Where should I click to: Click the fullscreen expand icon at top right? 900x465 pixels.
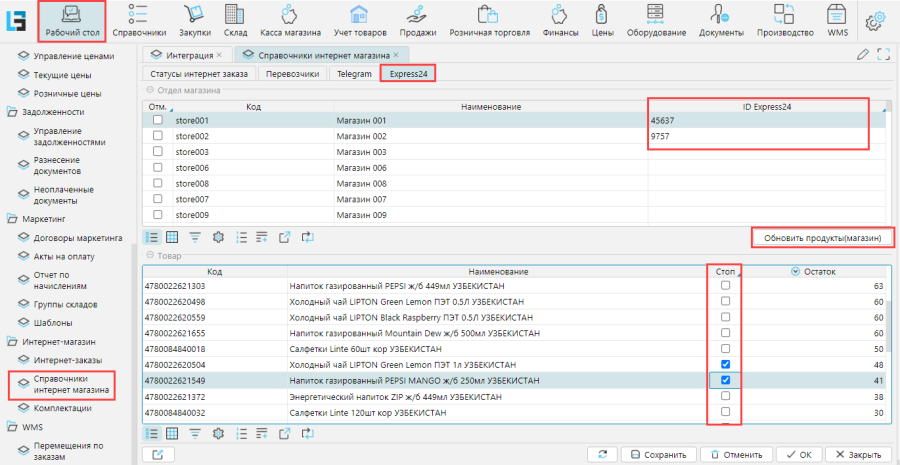pyautogui.click(x=882, y=54)
